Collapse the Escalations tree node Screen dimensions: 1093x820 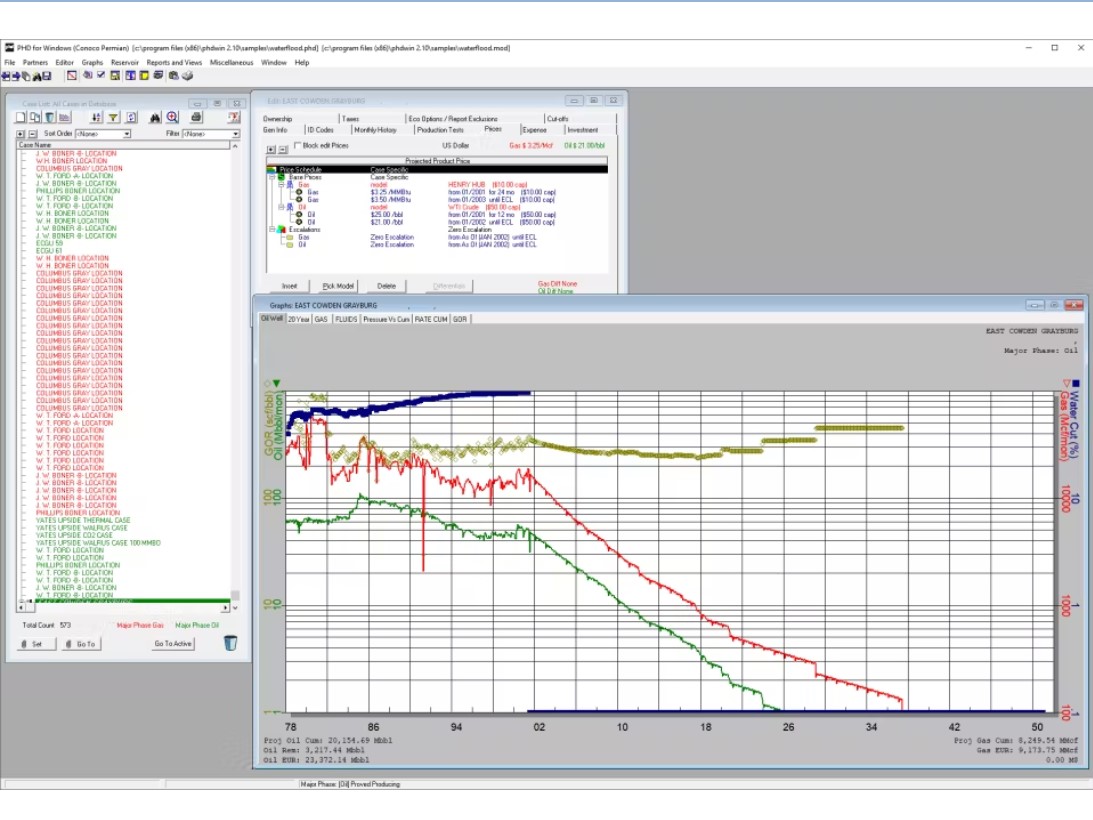(272, 230)
